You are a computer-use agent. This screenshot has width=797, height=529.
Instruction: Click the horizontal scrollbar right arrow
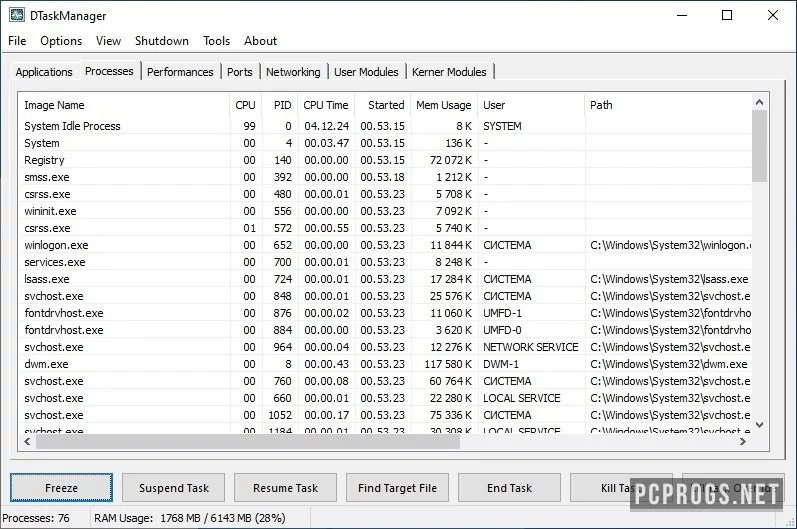tap(743, 442)
